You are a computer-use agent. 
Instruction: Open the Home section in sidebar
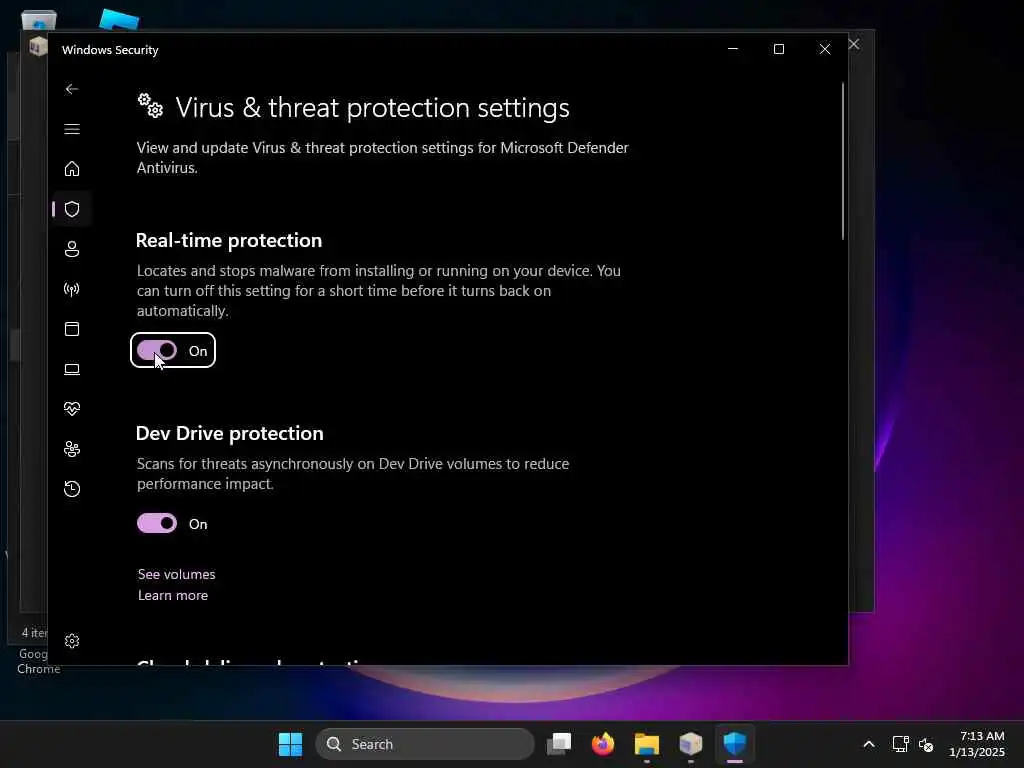pos(72,168)
